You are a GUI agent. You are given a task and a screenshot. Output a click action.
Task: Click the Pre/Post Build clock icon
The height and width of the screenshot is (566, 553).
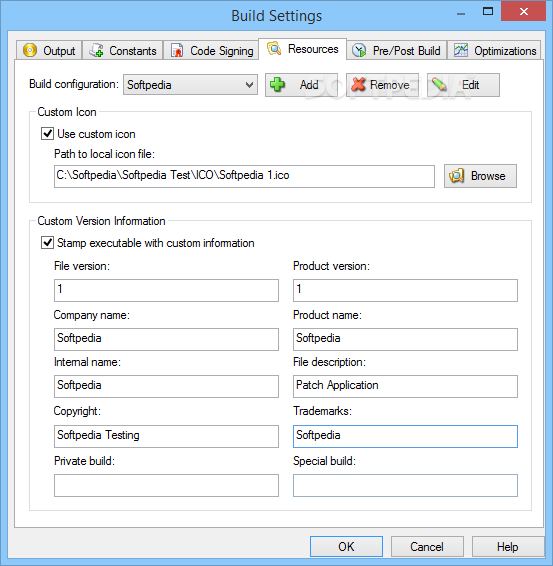click(359, 51)
